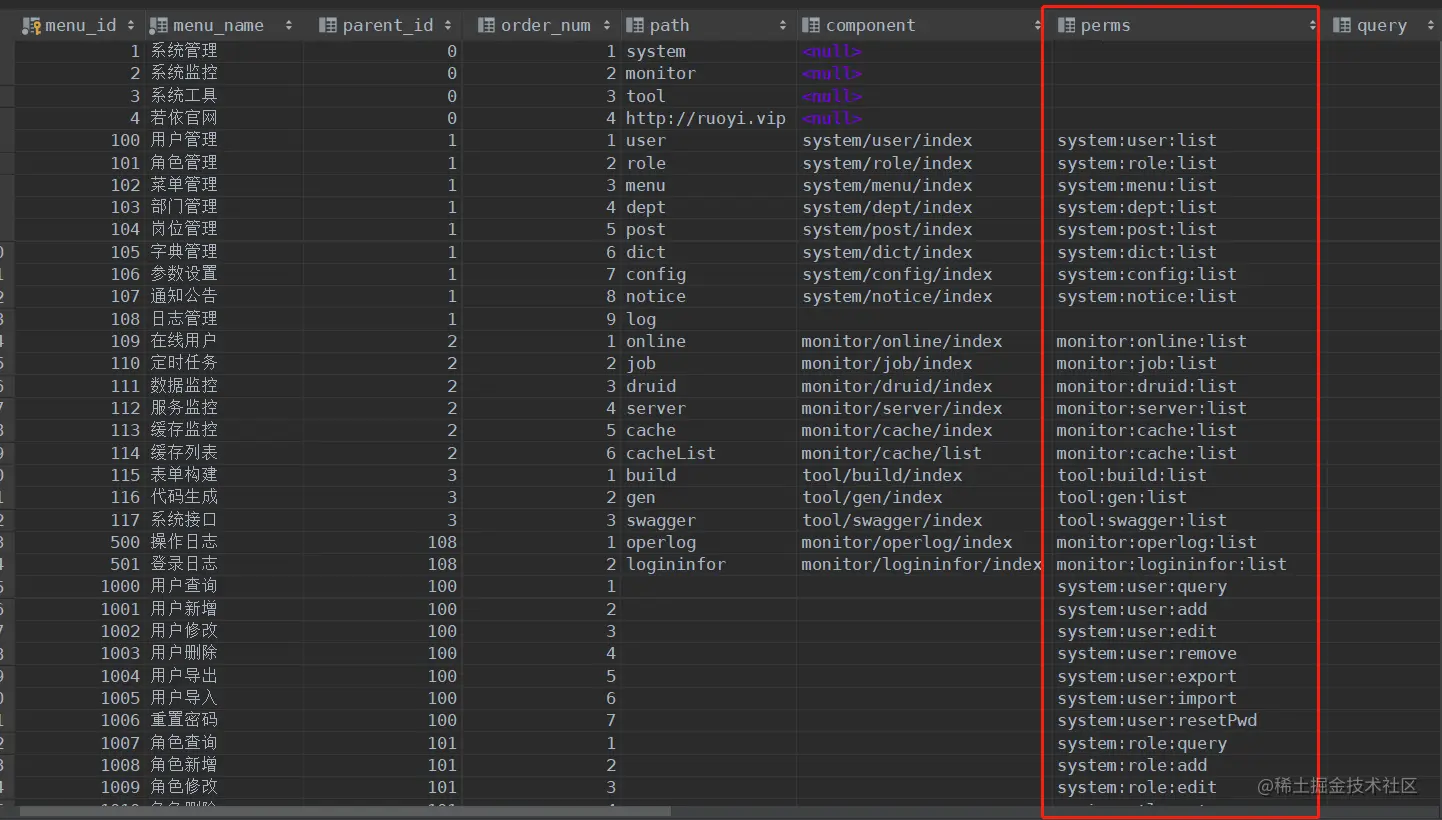This screenshot has height=820, width=1442.
Task: Select the perms cell system:user:list
Action: [x=1137, y=140]
